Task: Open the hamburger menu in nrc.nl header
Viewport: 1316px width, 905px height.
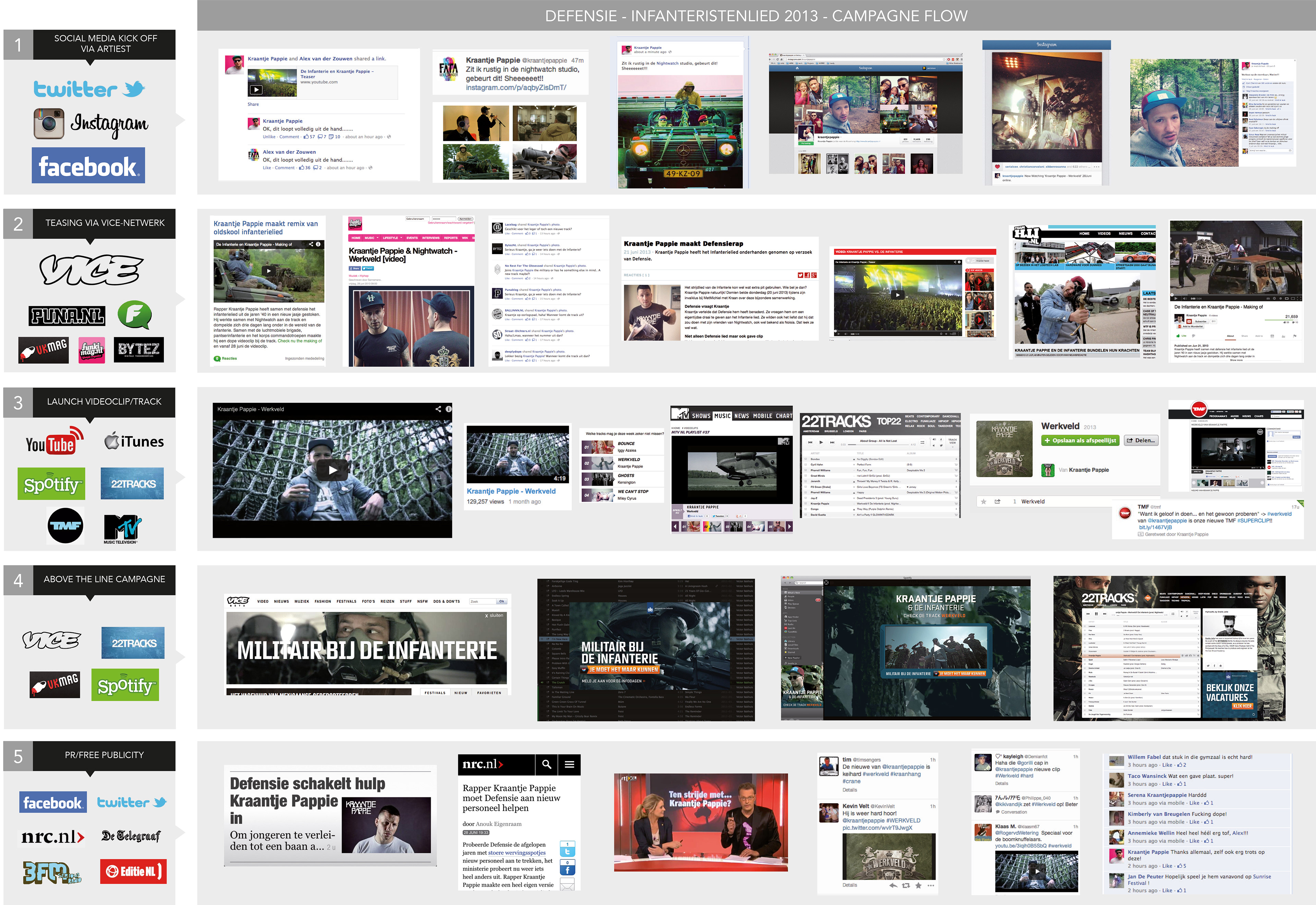Action: pyautogui.click(x=570, y=764)
